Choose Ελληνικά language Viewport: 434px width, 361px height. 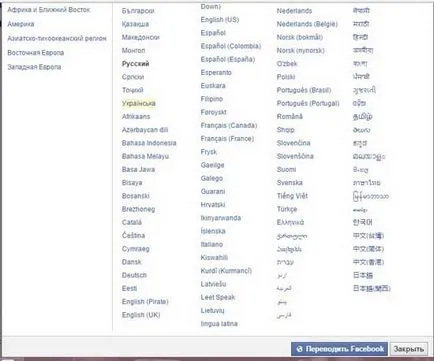click(290, 223)
